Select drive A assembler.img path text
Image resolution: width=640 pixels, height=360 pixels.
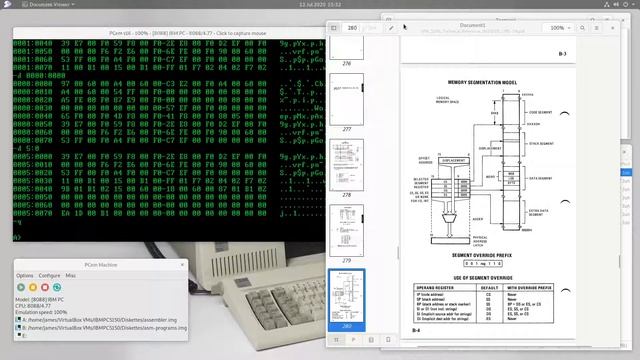point(100,320)
